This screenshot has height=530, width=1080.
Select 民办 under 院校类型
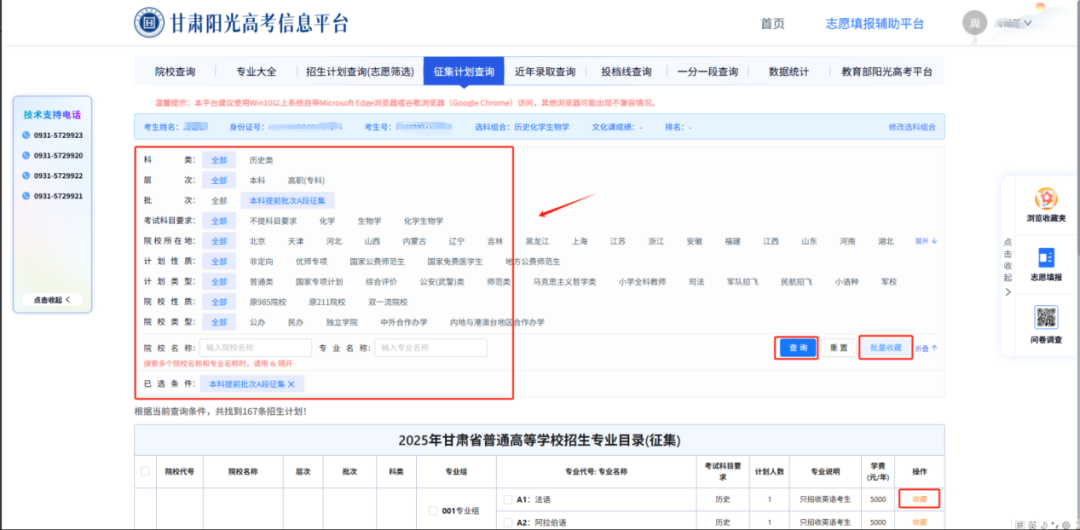tap(295, 322)
